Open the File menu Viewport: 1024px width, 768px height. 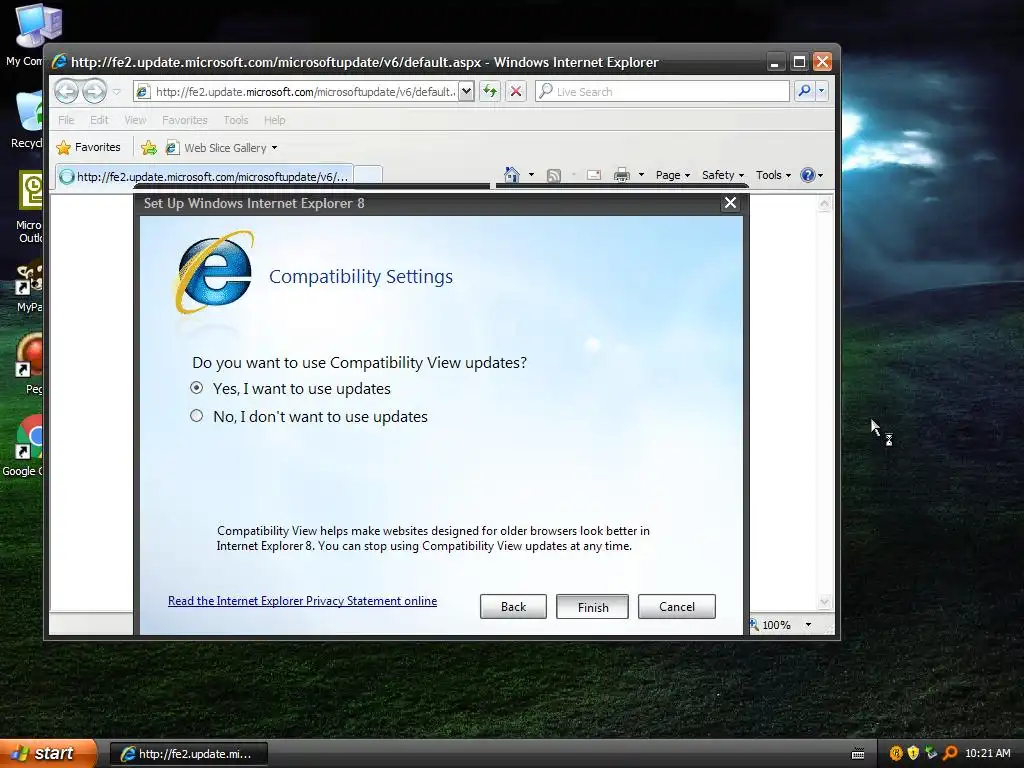tap(66, 120)
